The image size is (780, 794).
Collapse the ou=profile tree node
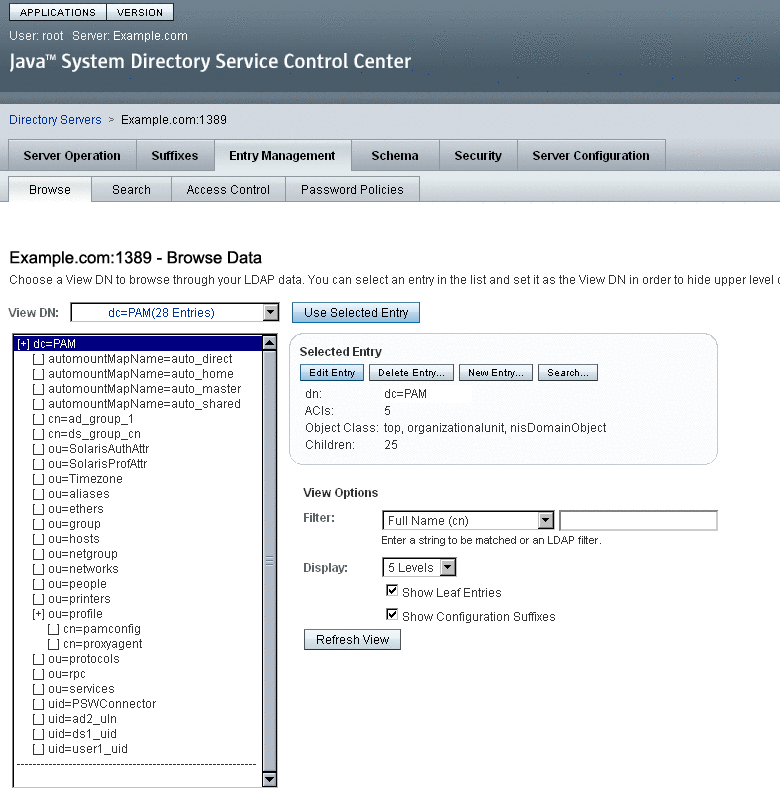pyautogui.click(x=38, y=614)
